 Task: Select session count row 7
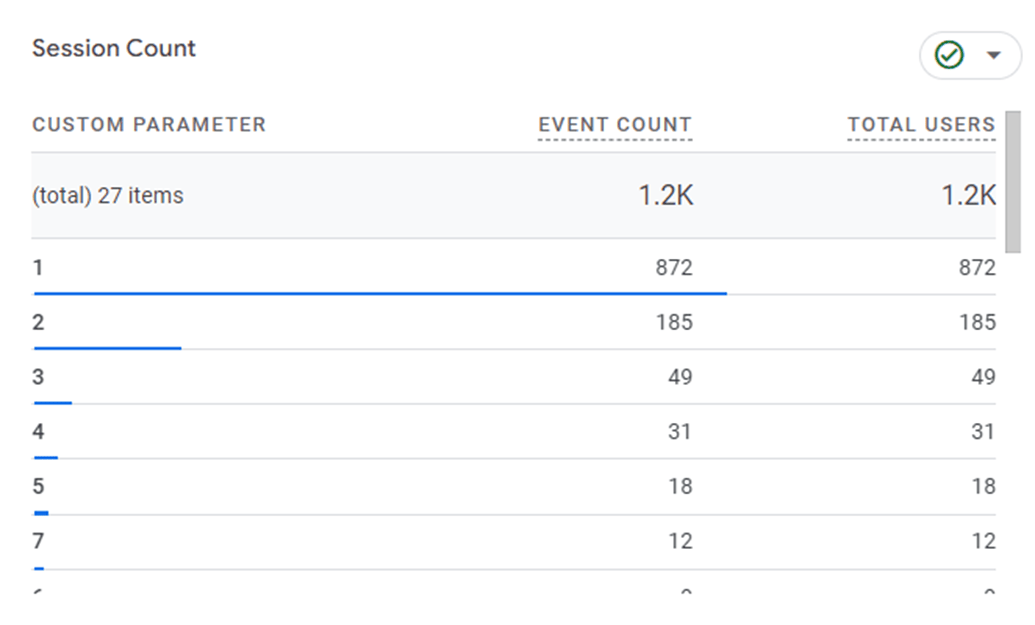[x=38, y=540]
